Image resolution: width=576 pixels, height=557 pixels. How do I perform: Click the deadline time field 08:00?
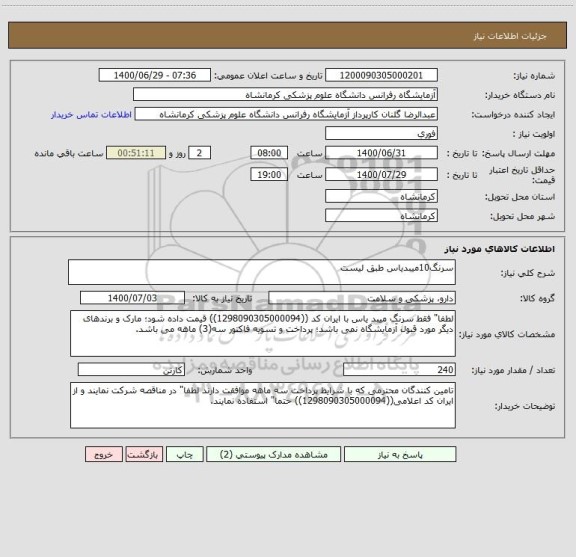coord(269,153)
